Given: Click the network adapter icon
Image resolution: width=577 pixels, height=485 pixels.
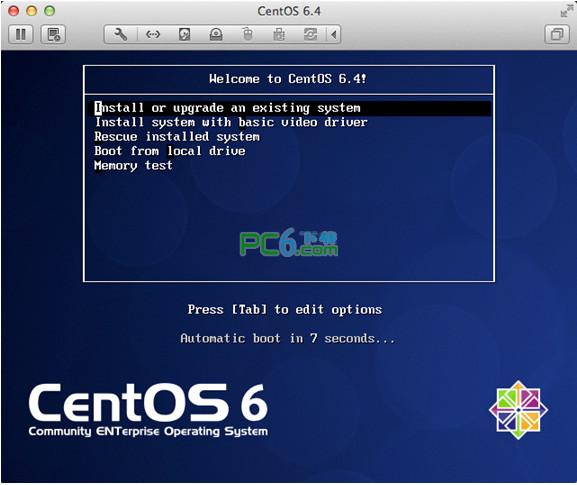Looking at the screenshot, I should coord(153,35).
